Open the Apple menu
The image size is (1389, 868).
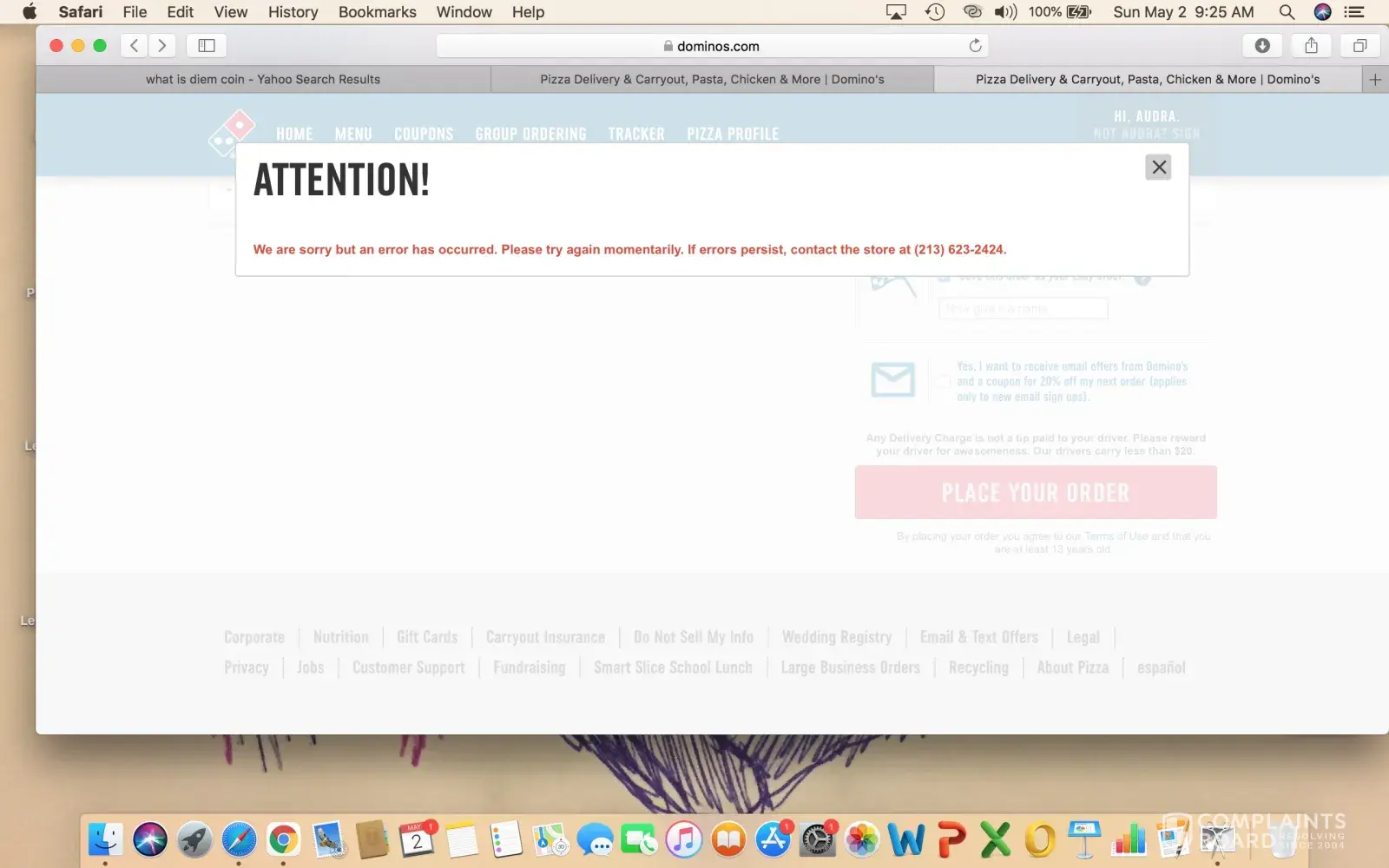tap(30, 12)
